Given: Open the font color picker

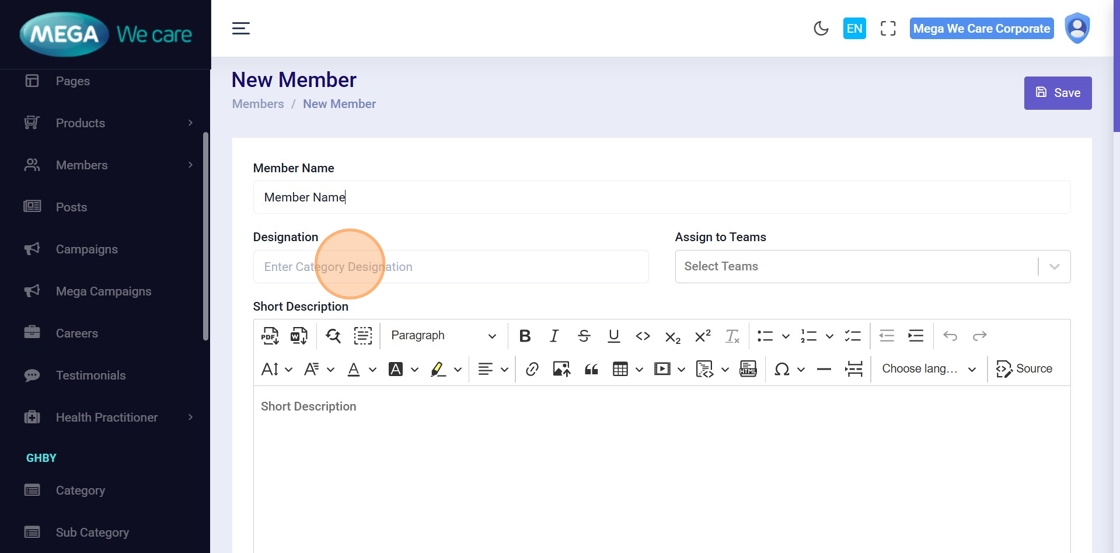Looking at the screenshot, I should [x=354, y=369].
